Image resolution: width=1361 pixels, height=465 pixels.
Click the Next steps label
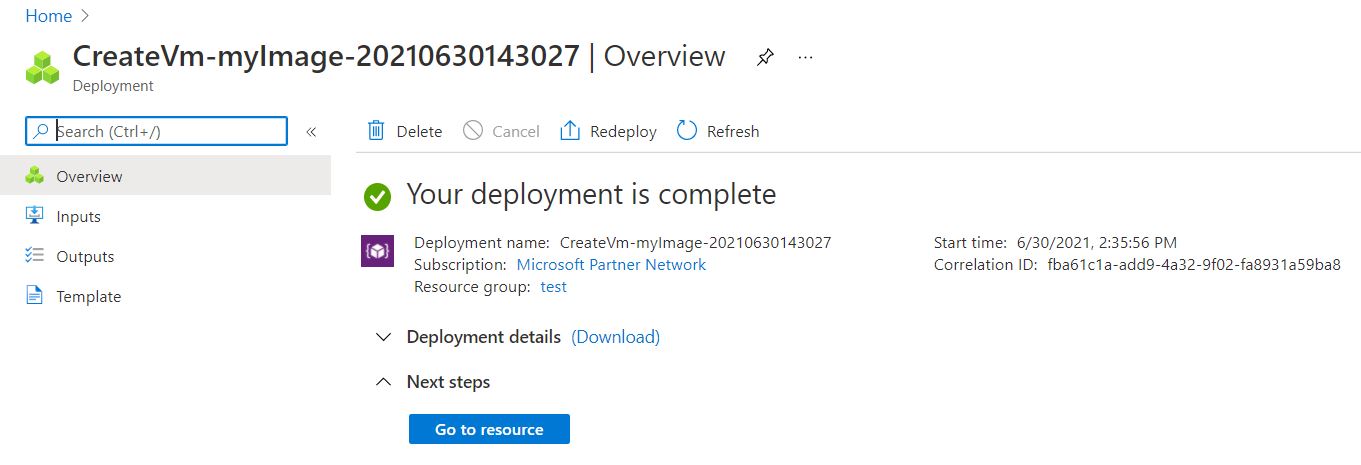[448, 382]
